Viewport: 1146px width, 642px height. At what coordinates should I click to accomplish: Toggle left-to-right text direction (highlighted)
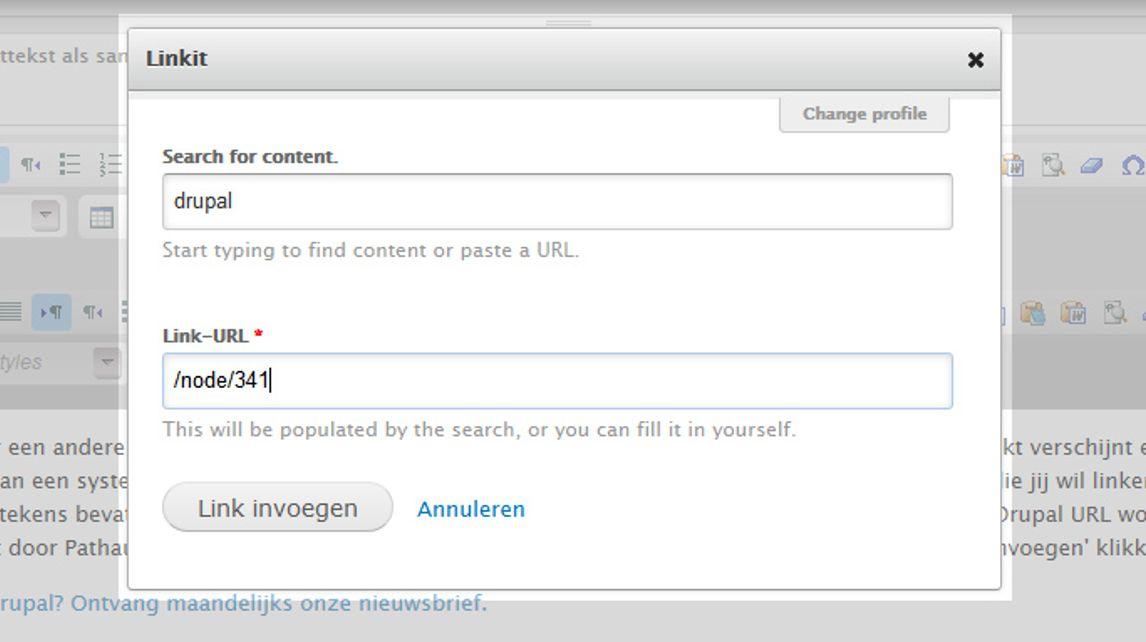pos(51,312)
